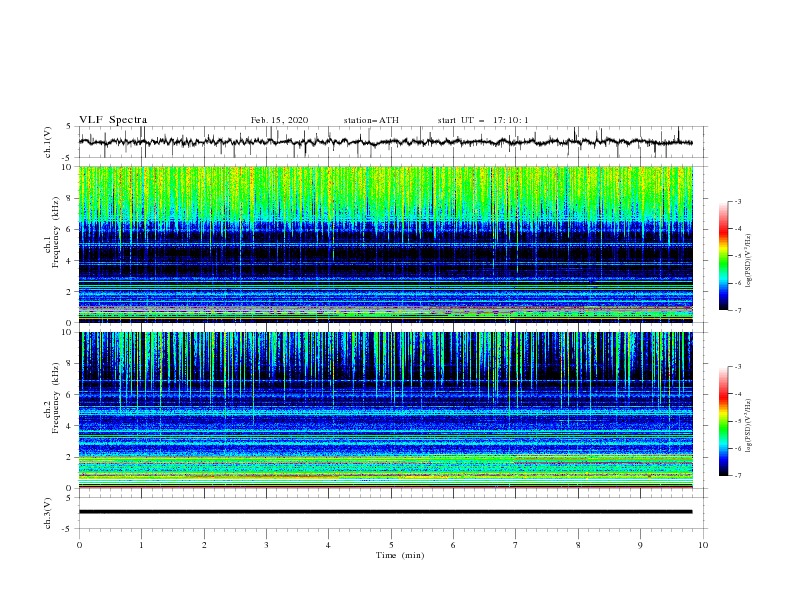
Task: Click the lower colorbar 'log(PSD)(V²/Hz)' label
Action: [x=749, y=426]
